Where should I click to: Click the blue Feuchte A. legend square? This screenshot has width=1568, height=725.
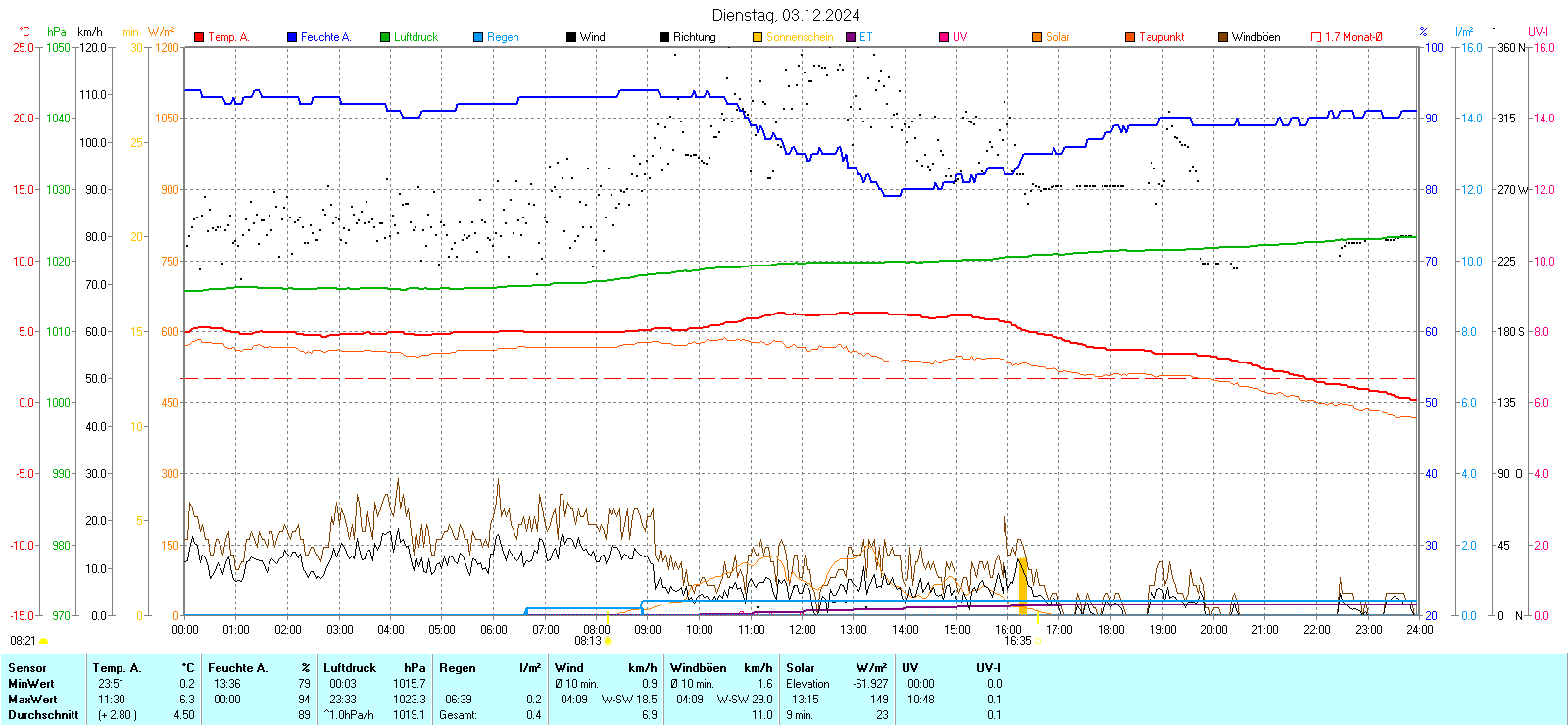coord(292,37)
